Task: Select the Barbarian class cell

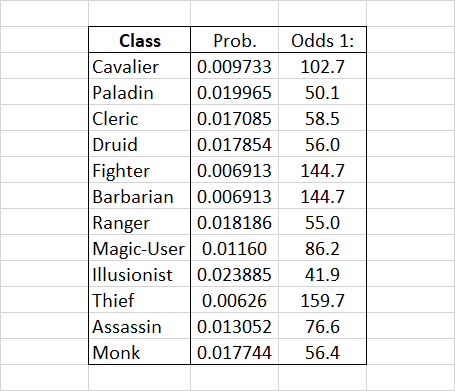Action: click(140, 196)
